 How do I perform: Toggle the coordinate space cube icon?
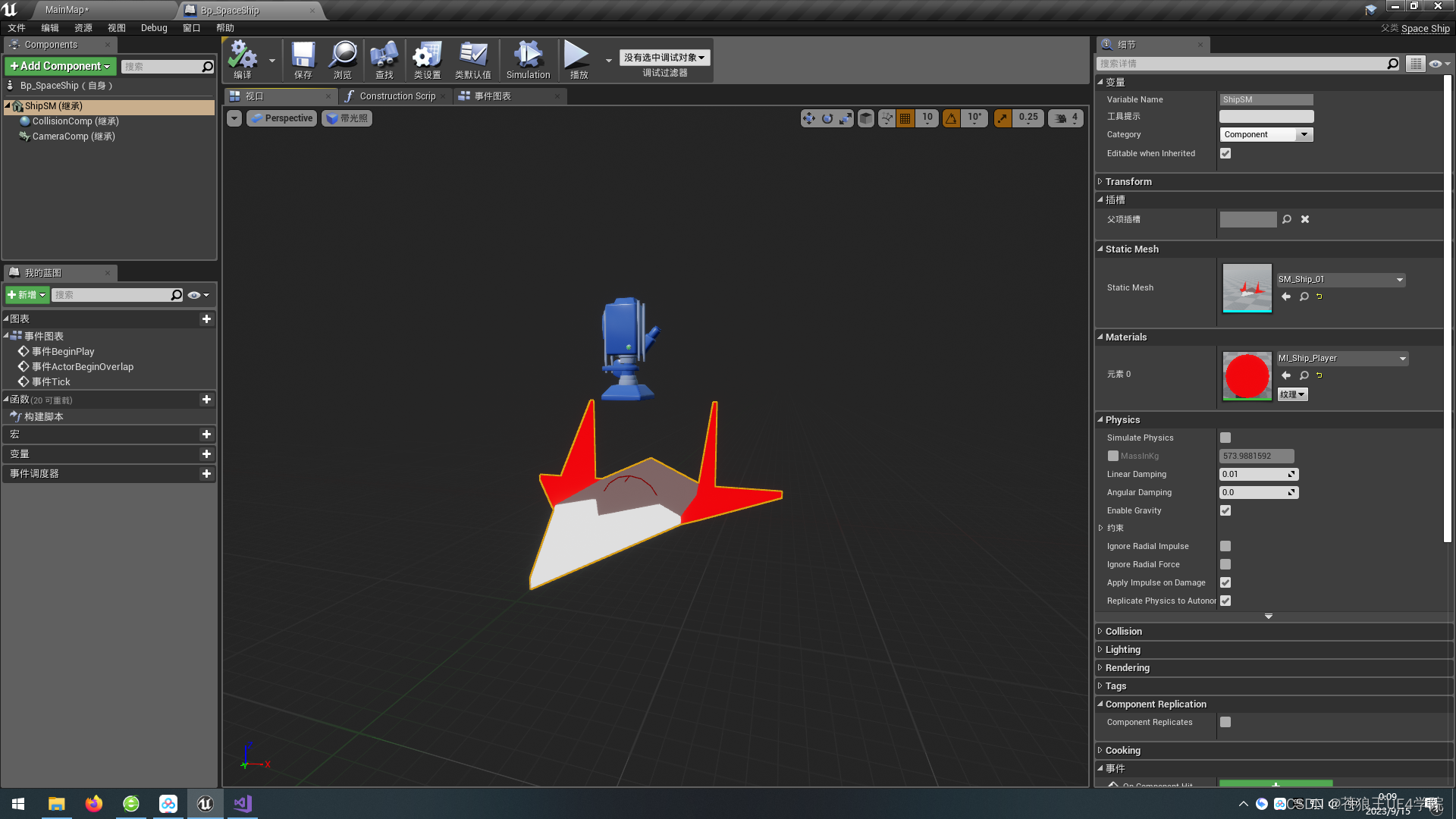(865, 118)
